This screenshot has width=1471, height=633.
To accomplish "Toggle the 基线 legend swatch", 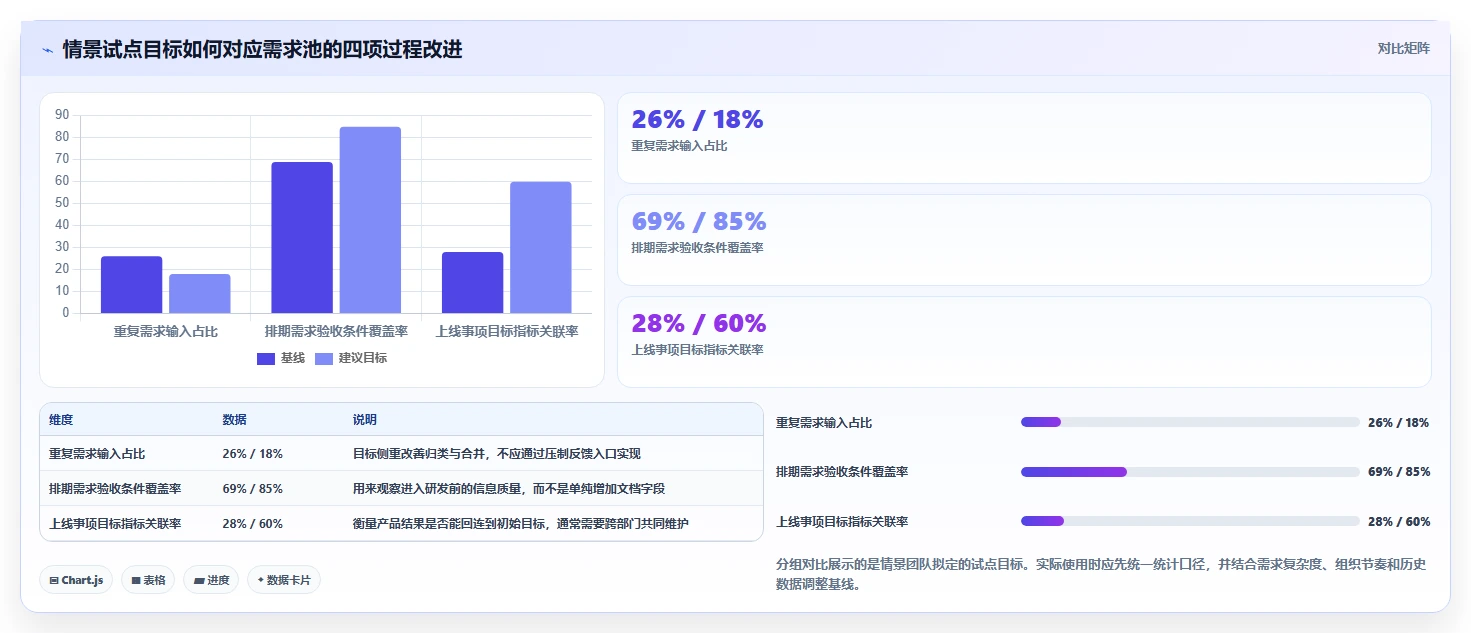I will [265, 358].
